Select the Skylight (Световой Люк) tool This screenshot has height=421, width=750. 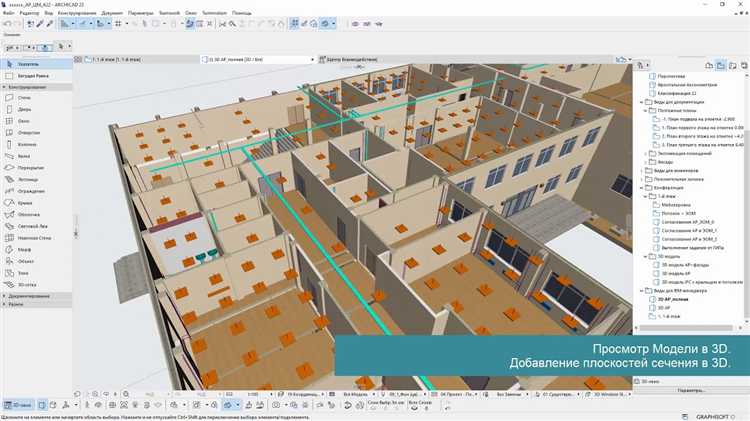36,226
